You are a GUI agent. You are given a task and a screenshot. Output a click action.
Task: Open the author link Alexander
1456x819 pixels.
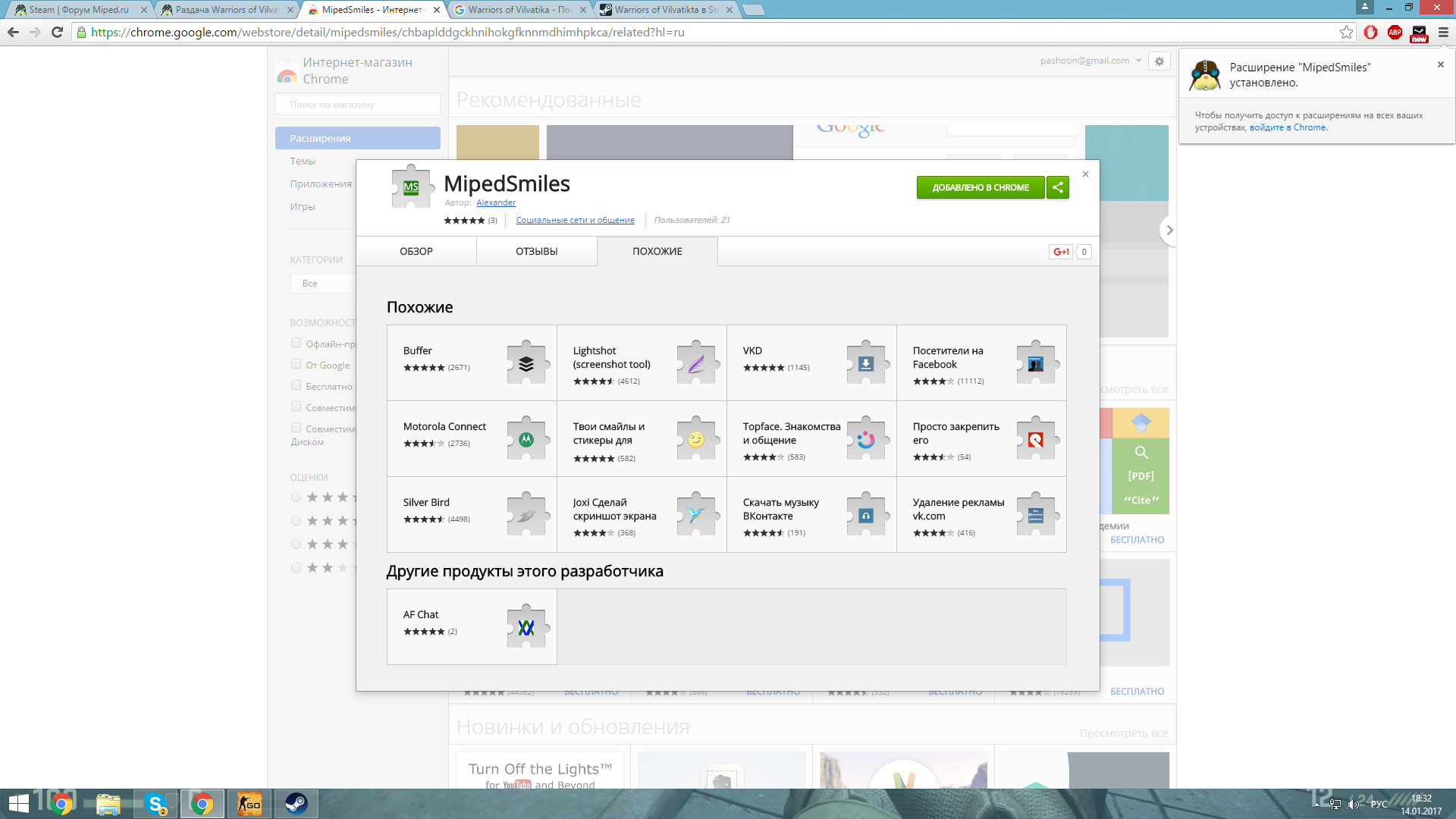tap(496, 202)
